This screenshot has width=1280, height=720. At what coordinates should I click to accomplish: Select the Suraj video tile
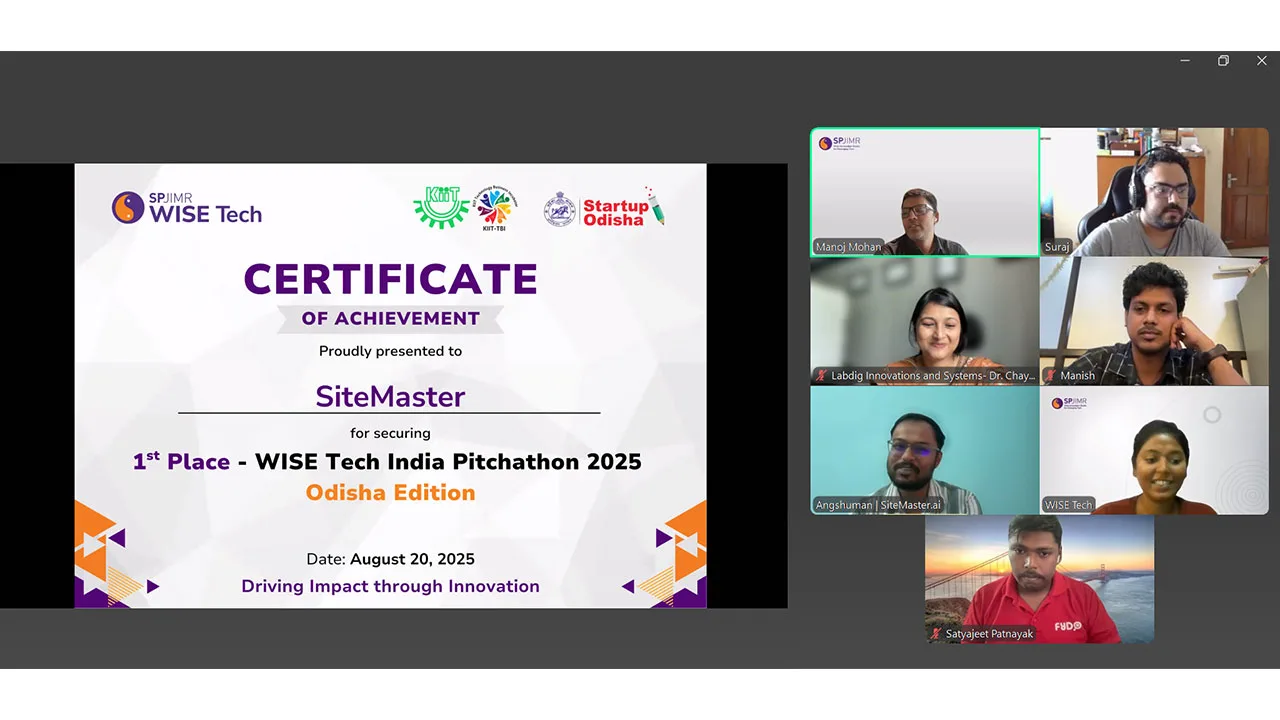click(x=1154, y=192)
